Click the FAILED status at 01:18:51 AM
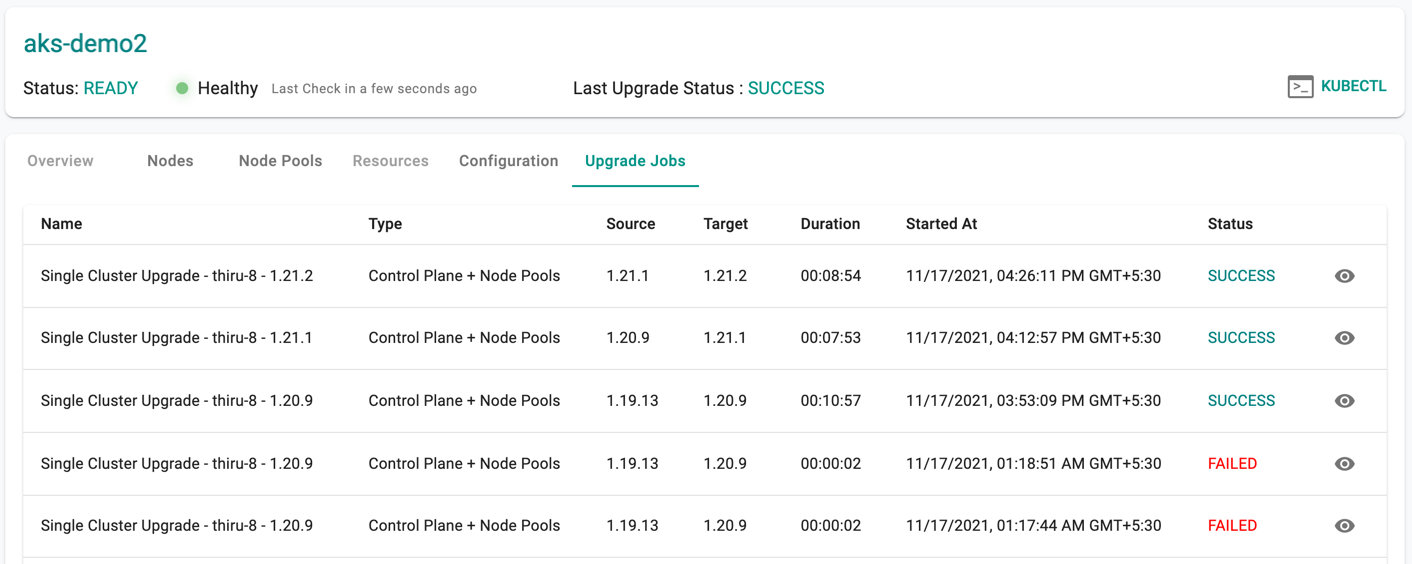 1232,464
